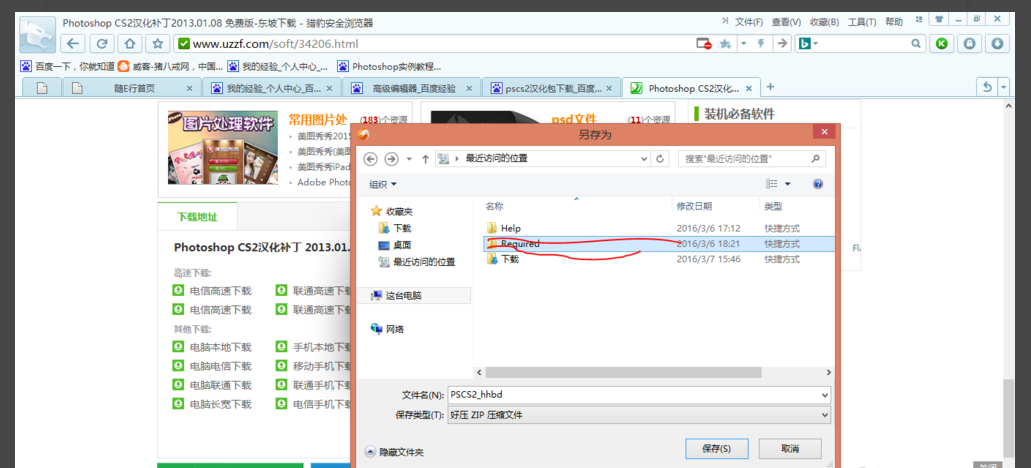Screen dimensions: 1031x468
Task: Open the 组织 organize dropdown
Action: pos(383,184)
